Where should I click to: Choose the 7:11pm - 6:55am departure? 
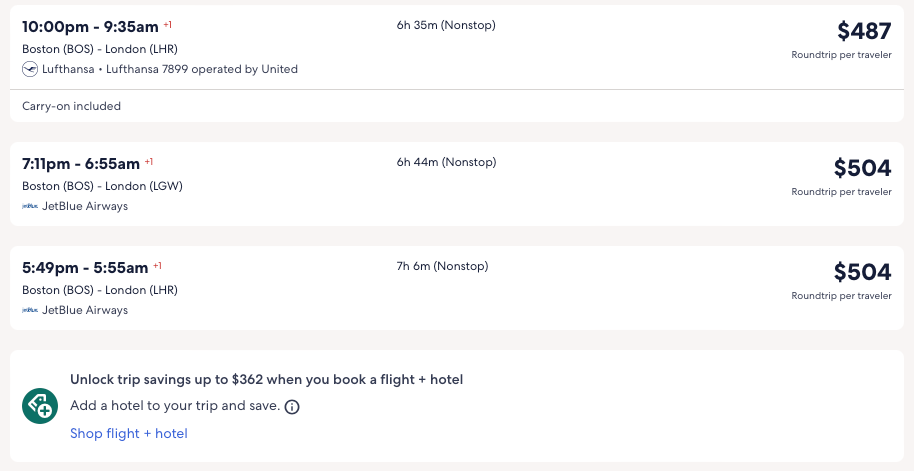[x=80, y=163]
